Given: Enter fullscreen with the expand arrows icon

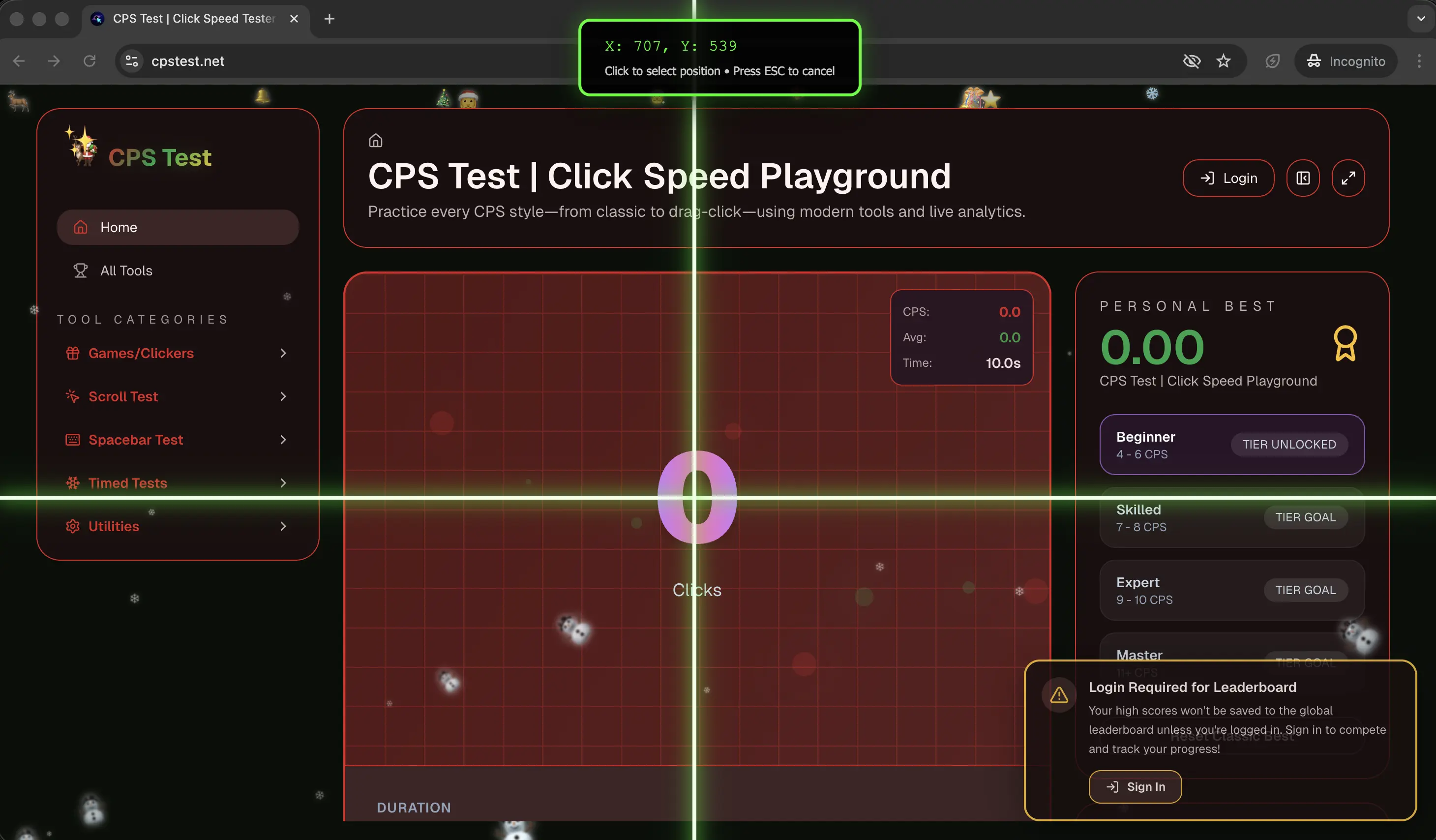Looking at the screenshot, I should [x=1347, y=179].
